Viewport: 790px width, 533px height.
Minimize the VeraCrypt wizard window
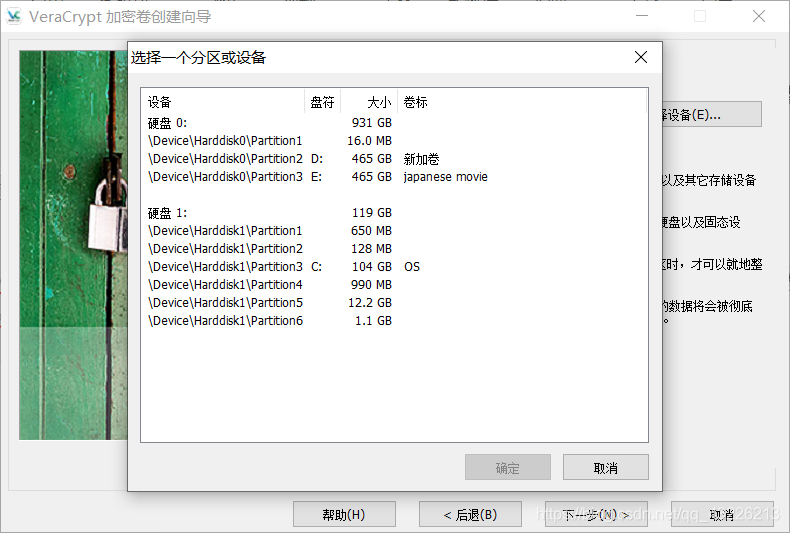pos(642,16)
